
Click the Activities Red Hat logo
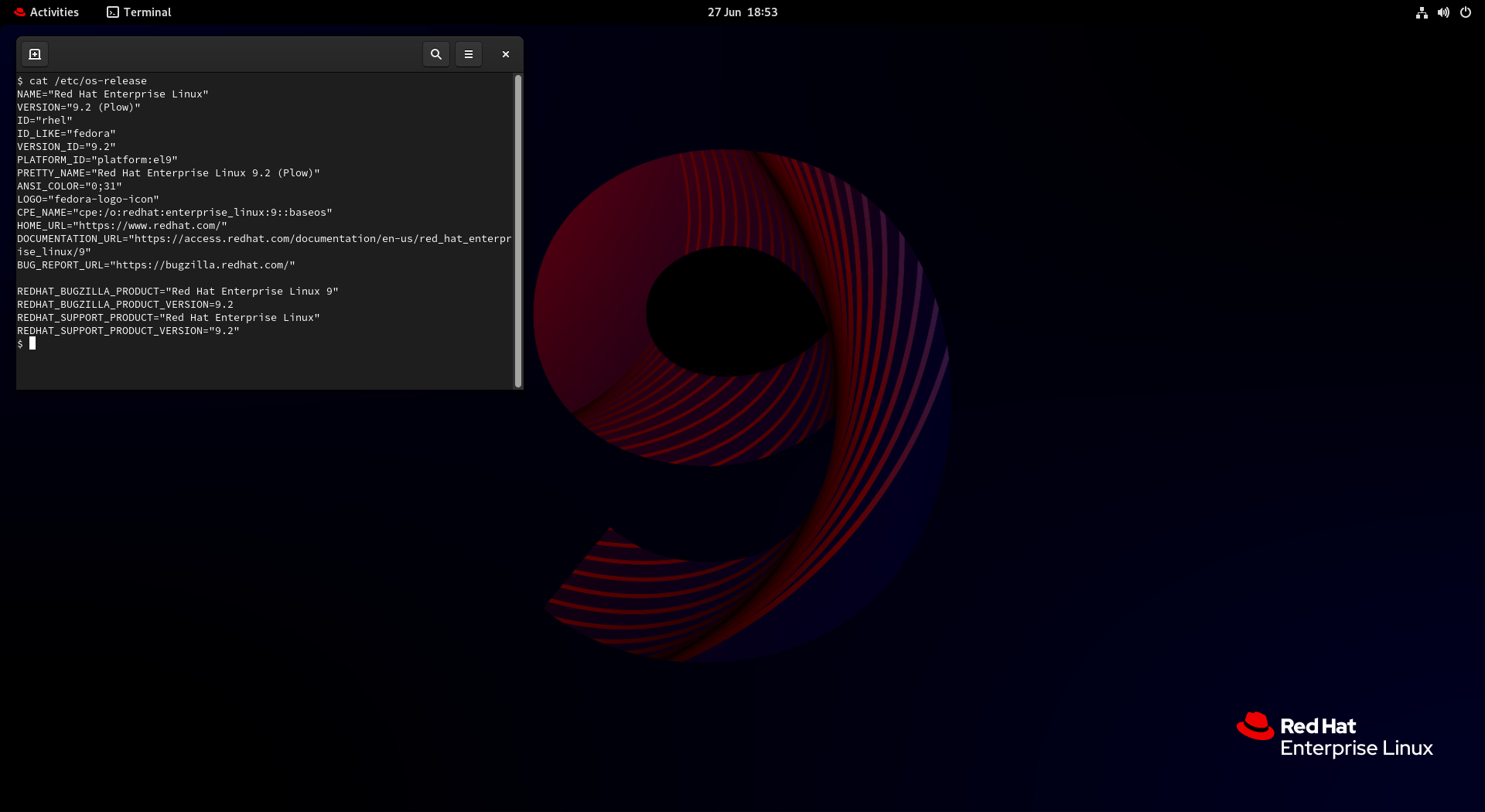[19, 12]
